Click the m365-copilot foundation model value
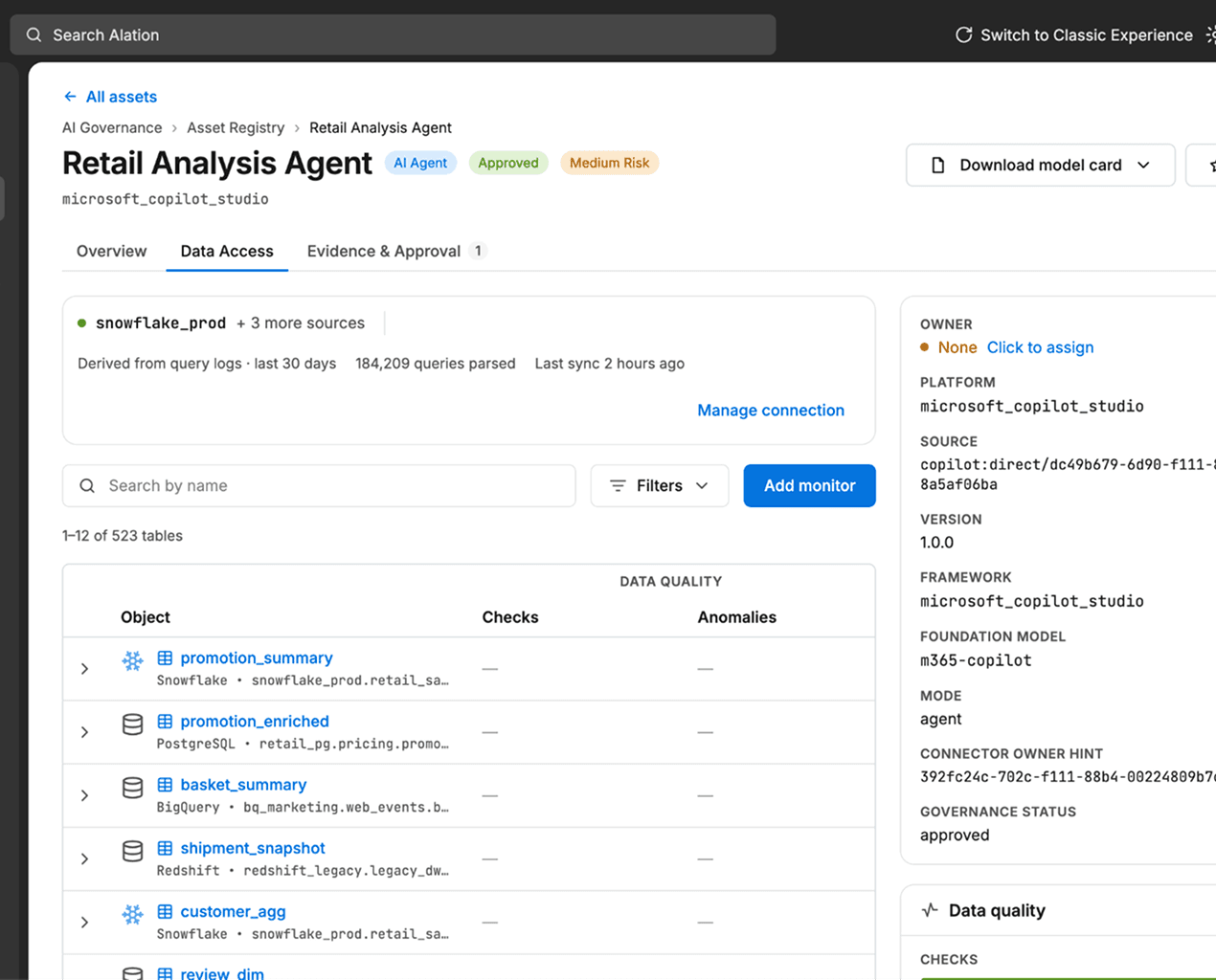 pos(976,660)
